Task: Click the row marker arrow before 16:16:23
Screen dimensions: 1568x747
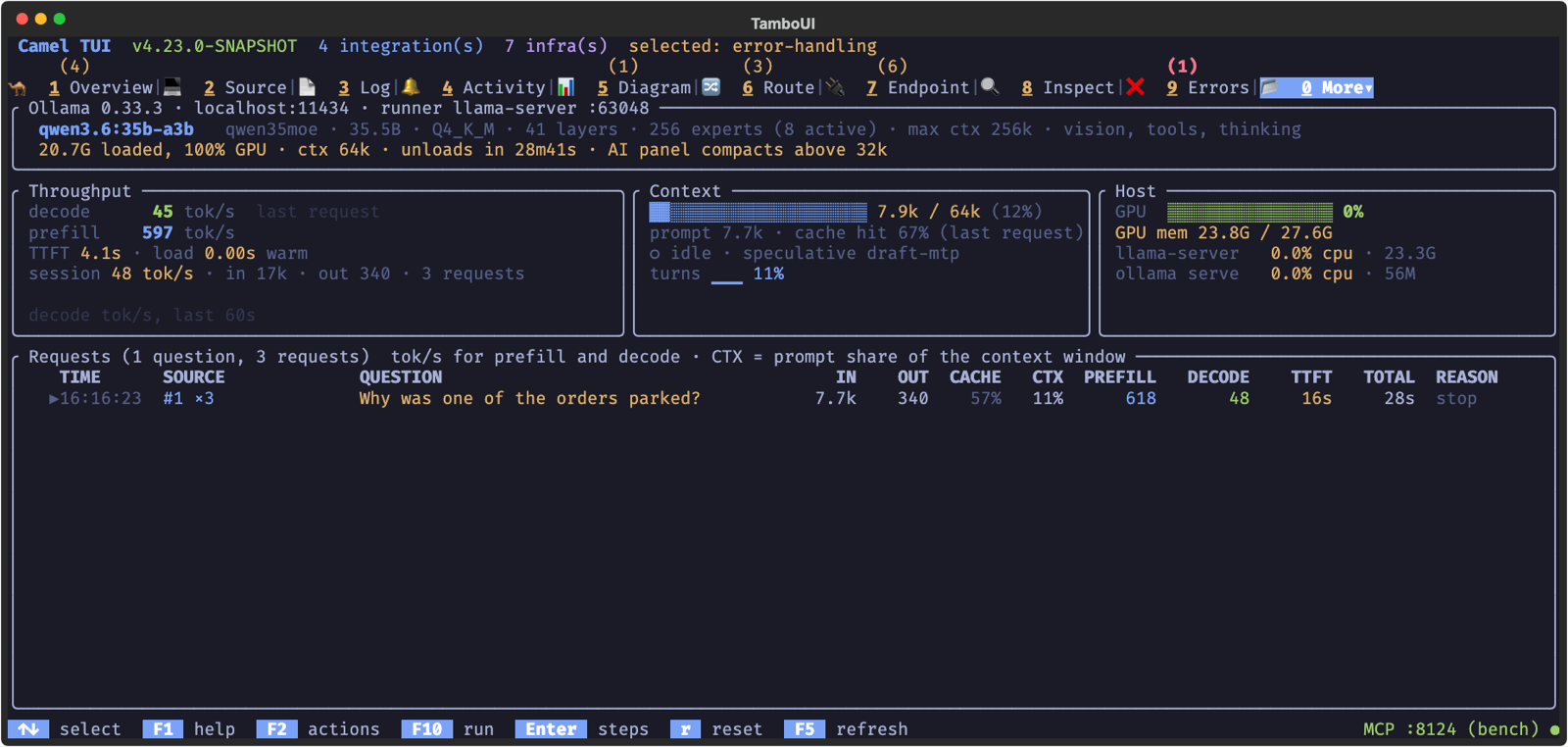Action: (54, 399)
